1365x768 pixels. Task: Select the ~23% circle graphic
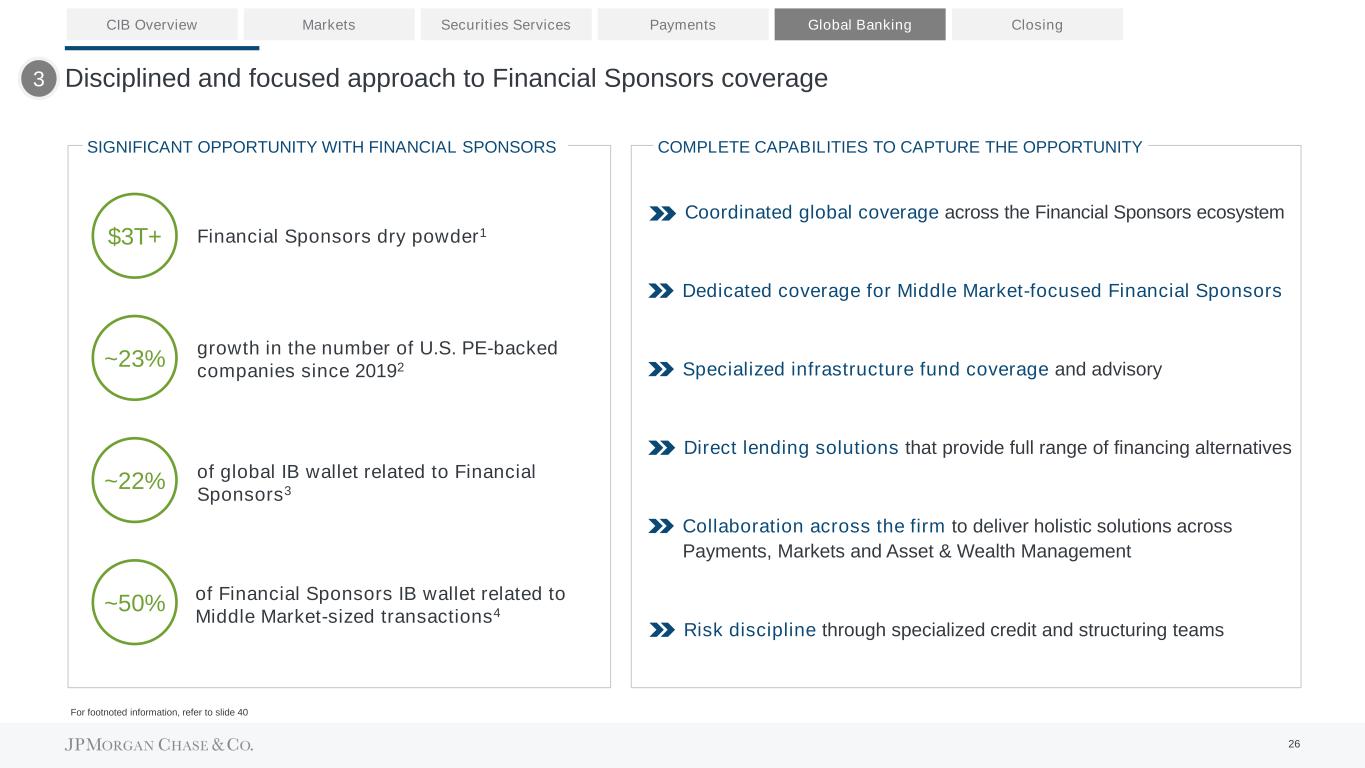tap(134, 358)
